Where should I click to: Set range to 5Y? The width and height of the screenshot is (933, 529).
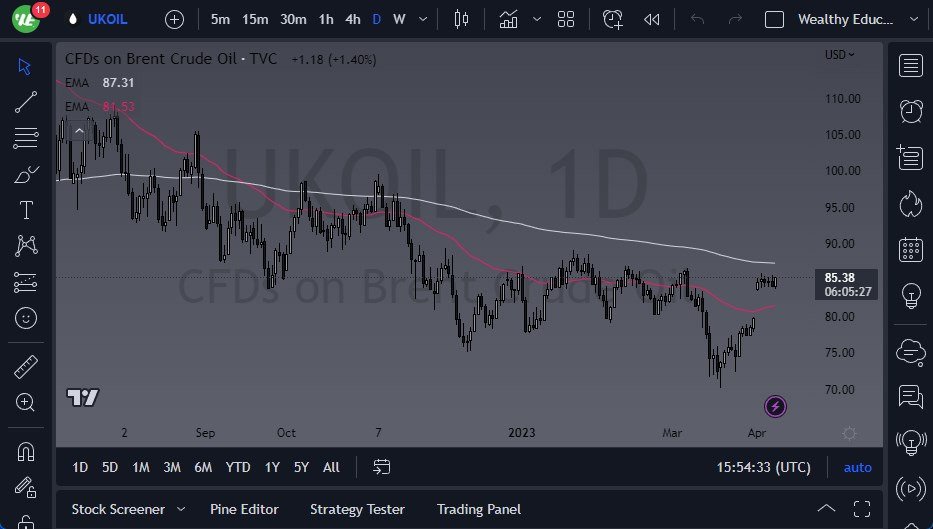[301, 467]
